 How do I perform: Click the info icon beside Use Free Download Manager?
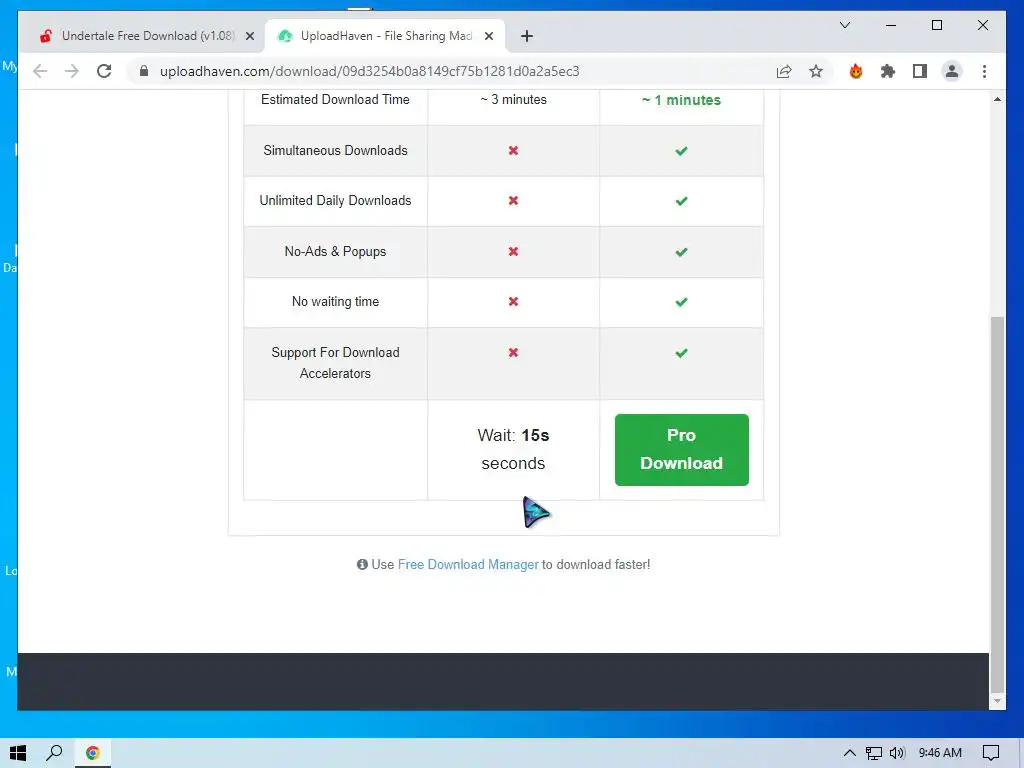click(x=362, y=564)
